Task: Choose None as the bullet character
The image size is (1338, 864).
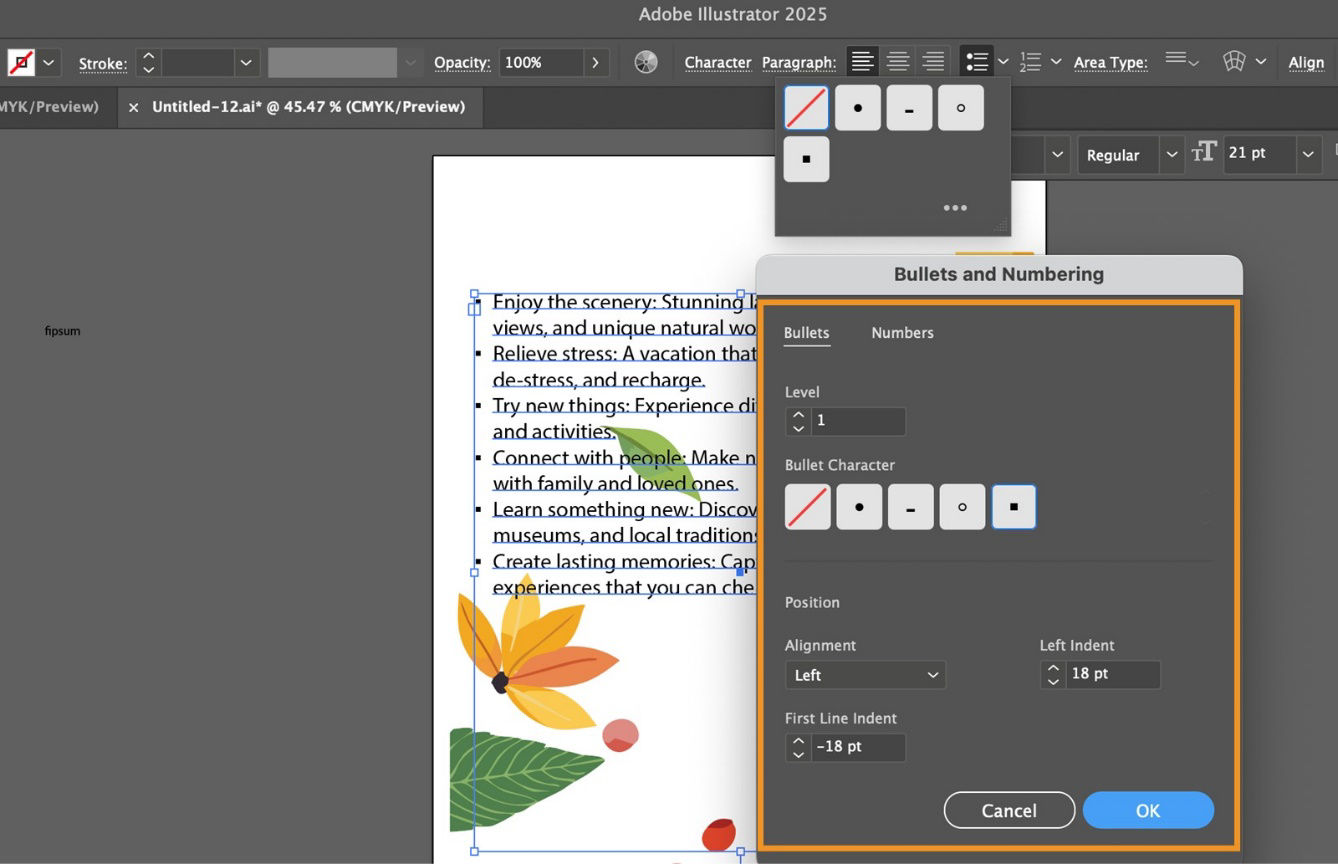Action: tap(807, 507)
